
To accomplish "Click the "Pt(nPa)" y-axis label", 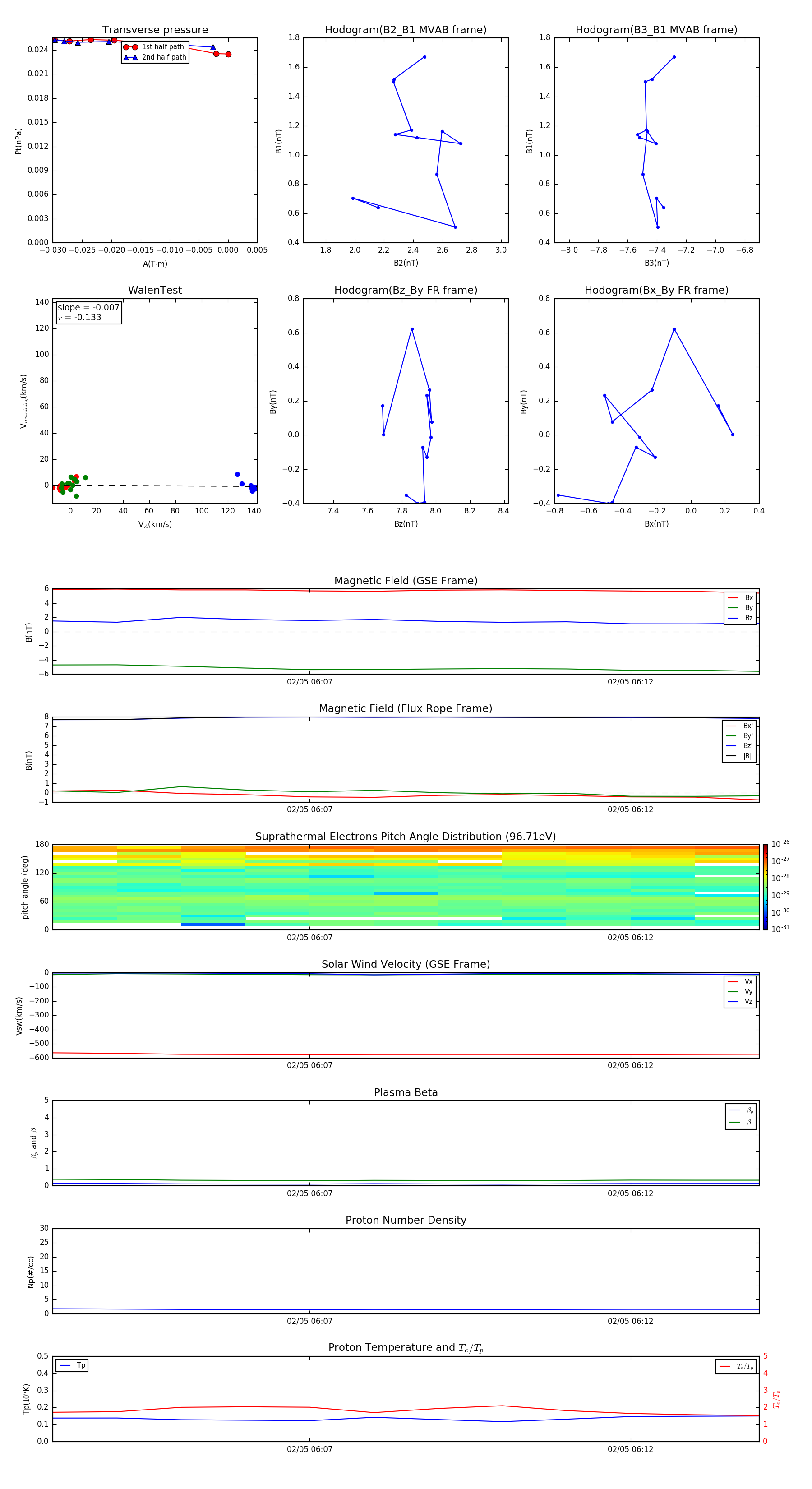I will [x=18, y=141].
